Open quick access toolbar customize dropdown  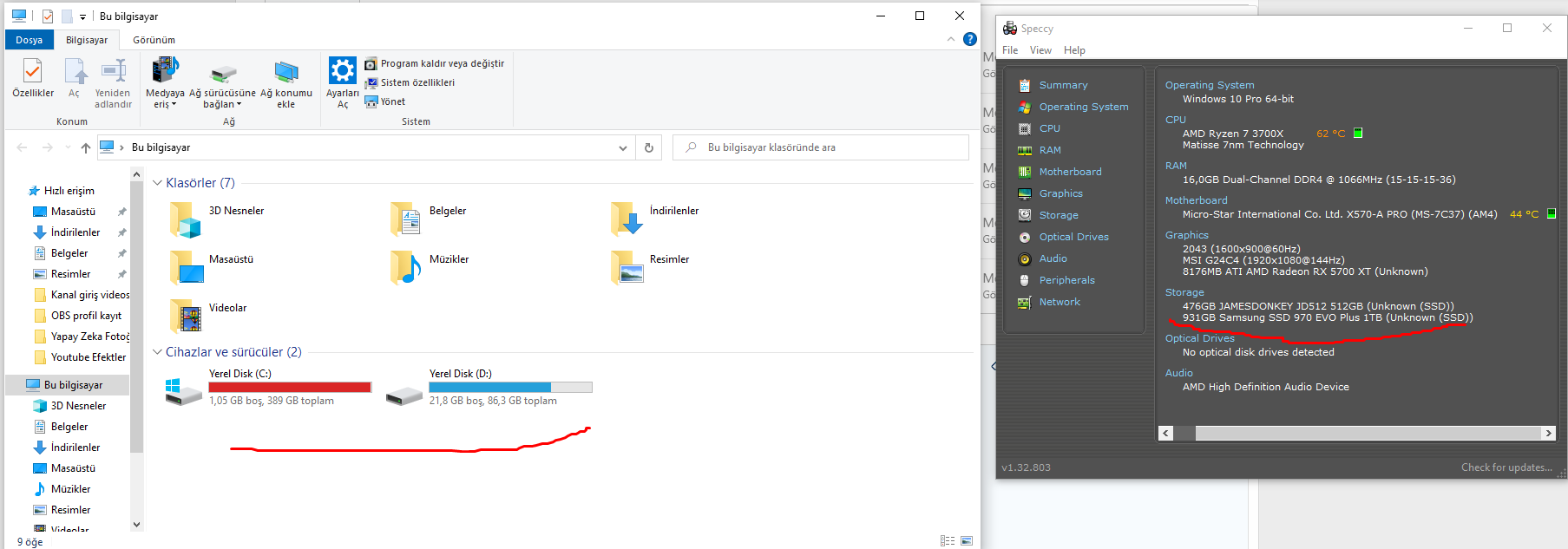coord(82,16)
